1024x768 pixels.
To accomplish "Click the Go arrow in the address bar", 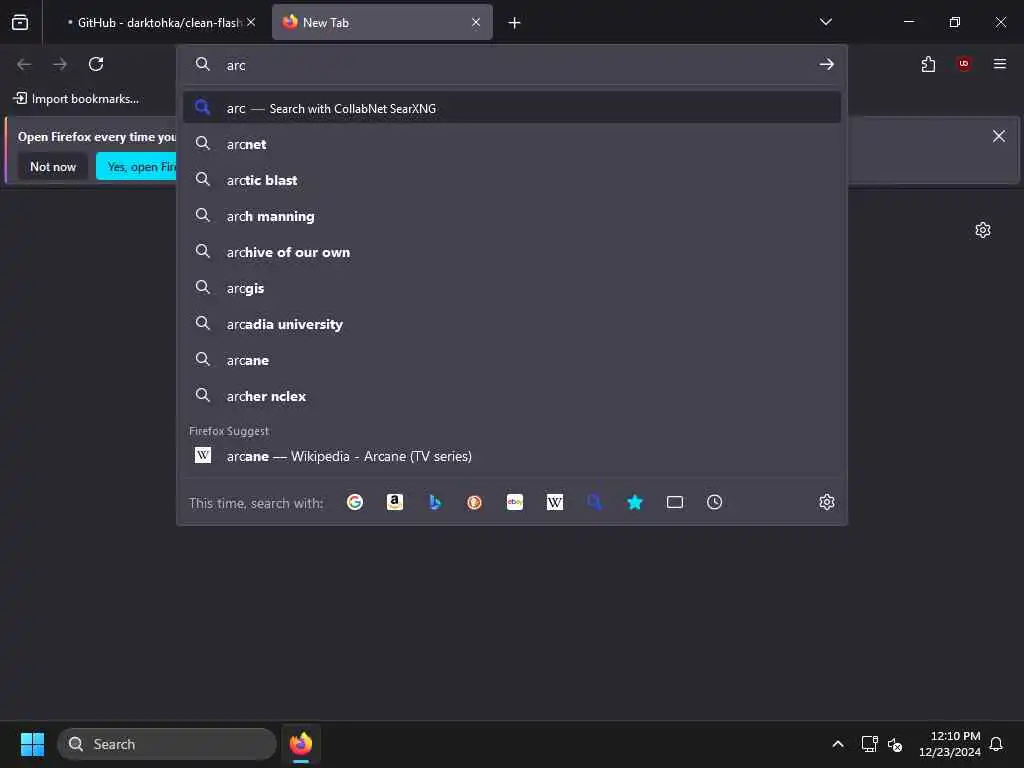I will [827, 64].
